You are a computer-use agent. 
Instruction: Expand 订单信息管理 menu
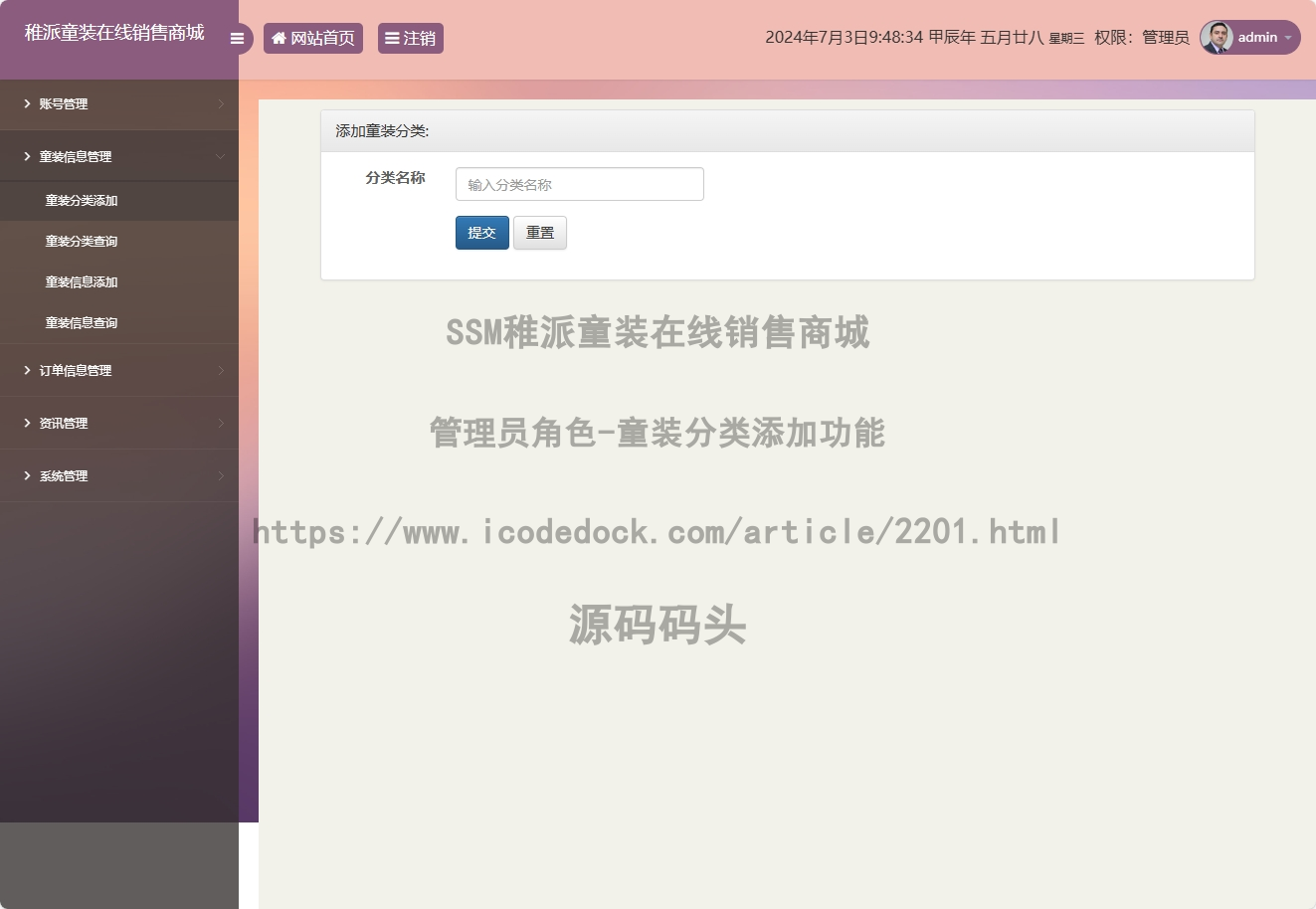pyautogui.click(x=119, y=370)
